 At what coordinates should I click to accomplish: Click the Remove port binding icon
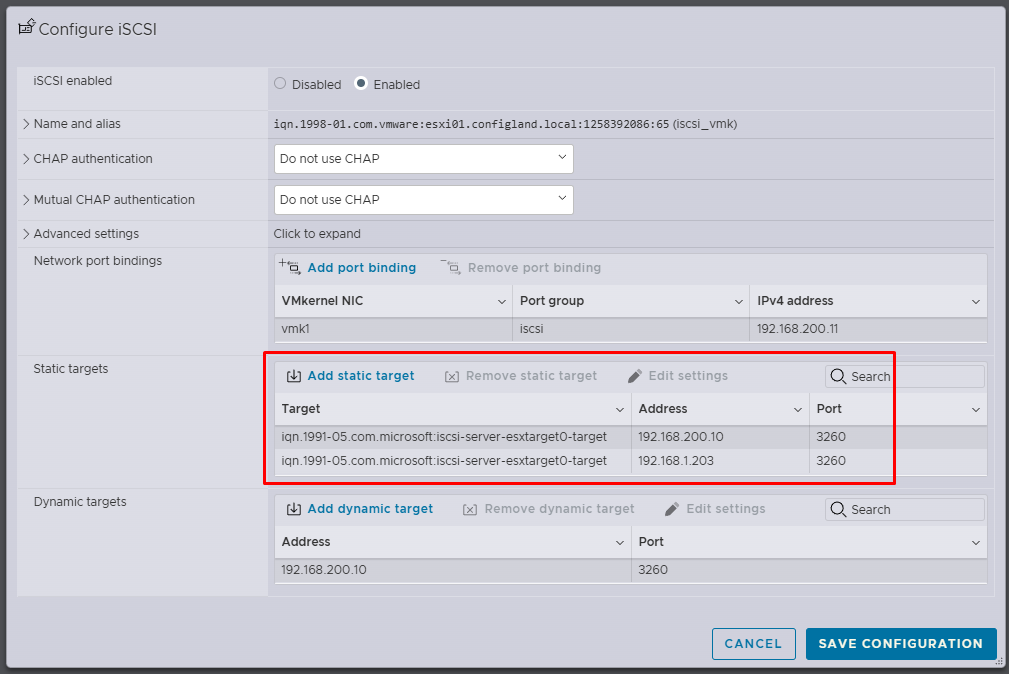450,267
